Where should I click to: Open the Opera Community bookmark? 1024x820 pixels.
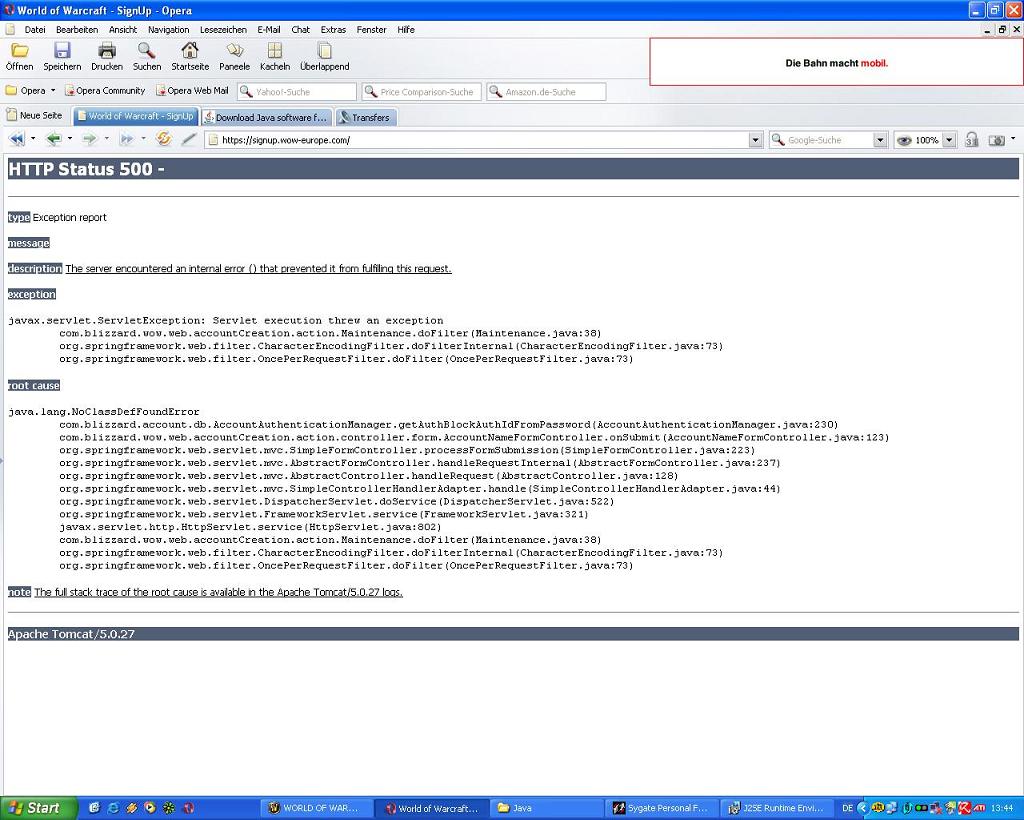(x=104, y=91)
